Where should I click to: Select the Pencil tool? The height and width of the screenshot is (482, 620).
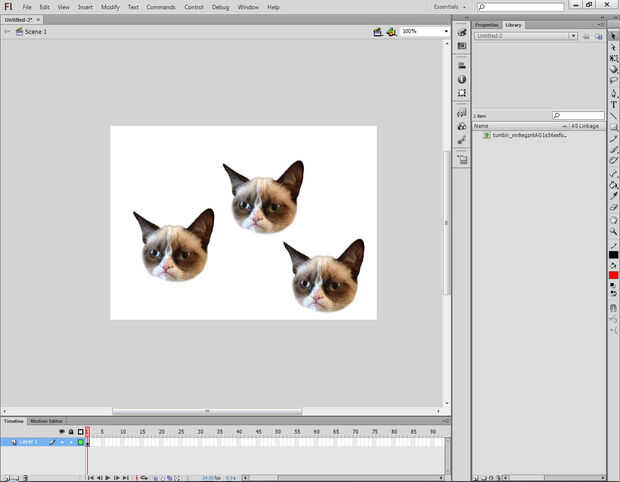pyautogui.click(x=613, y=138)
